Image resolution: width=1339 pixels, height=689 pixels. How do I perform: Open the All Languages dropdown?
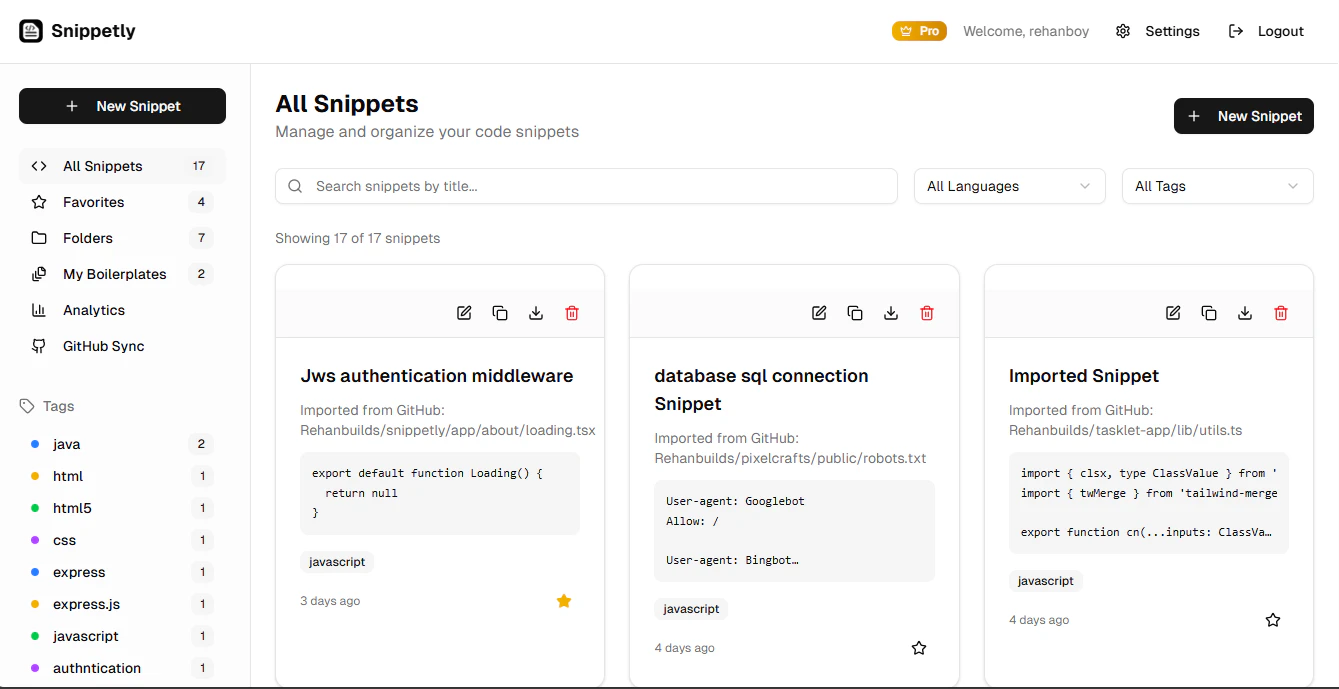[x=1009, y=186]
